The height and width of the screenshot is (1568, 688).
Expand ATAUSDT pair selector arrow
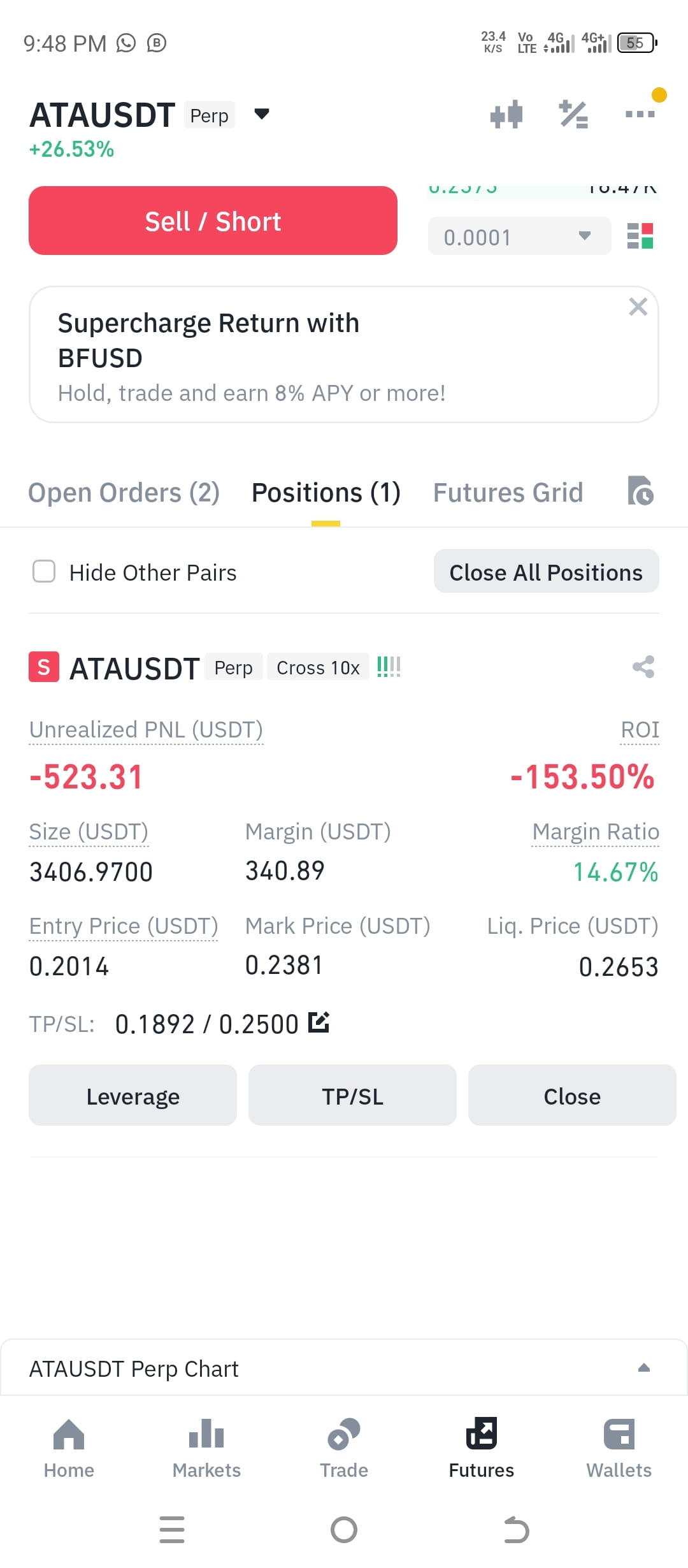(x=262, y=114)
